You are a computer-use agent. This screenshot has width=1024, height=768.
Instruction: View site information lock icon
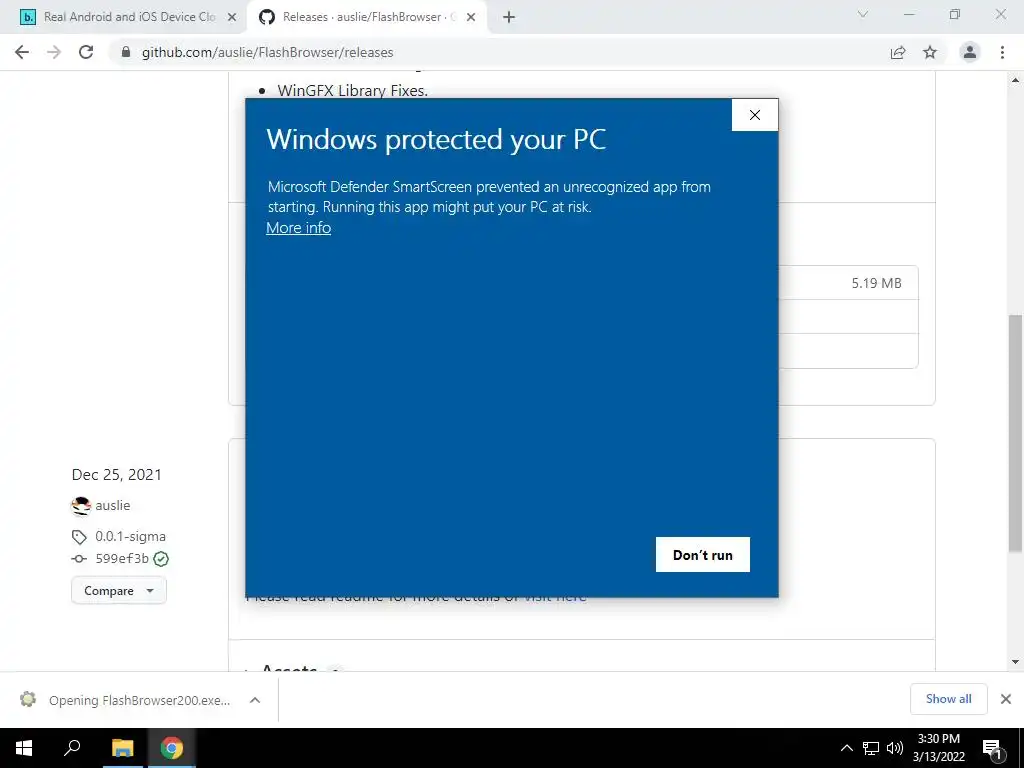click(126, 52)
